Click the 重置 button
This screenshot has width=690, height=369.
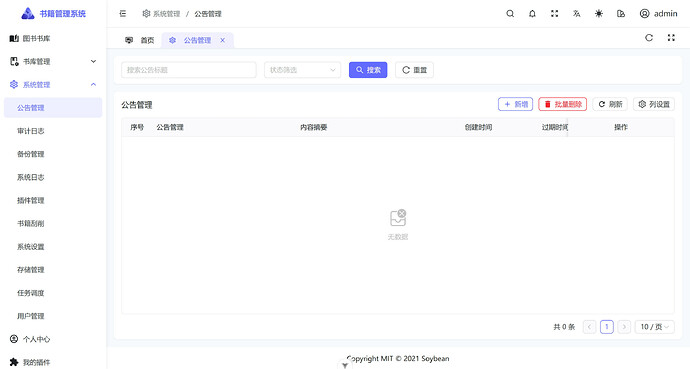tap(414, 70)
